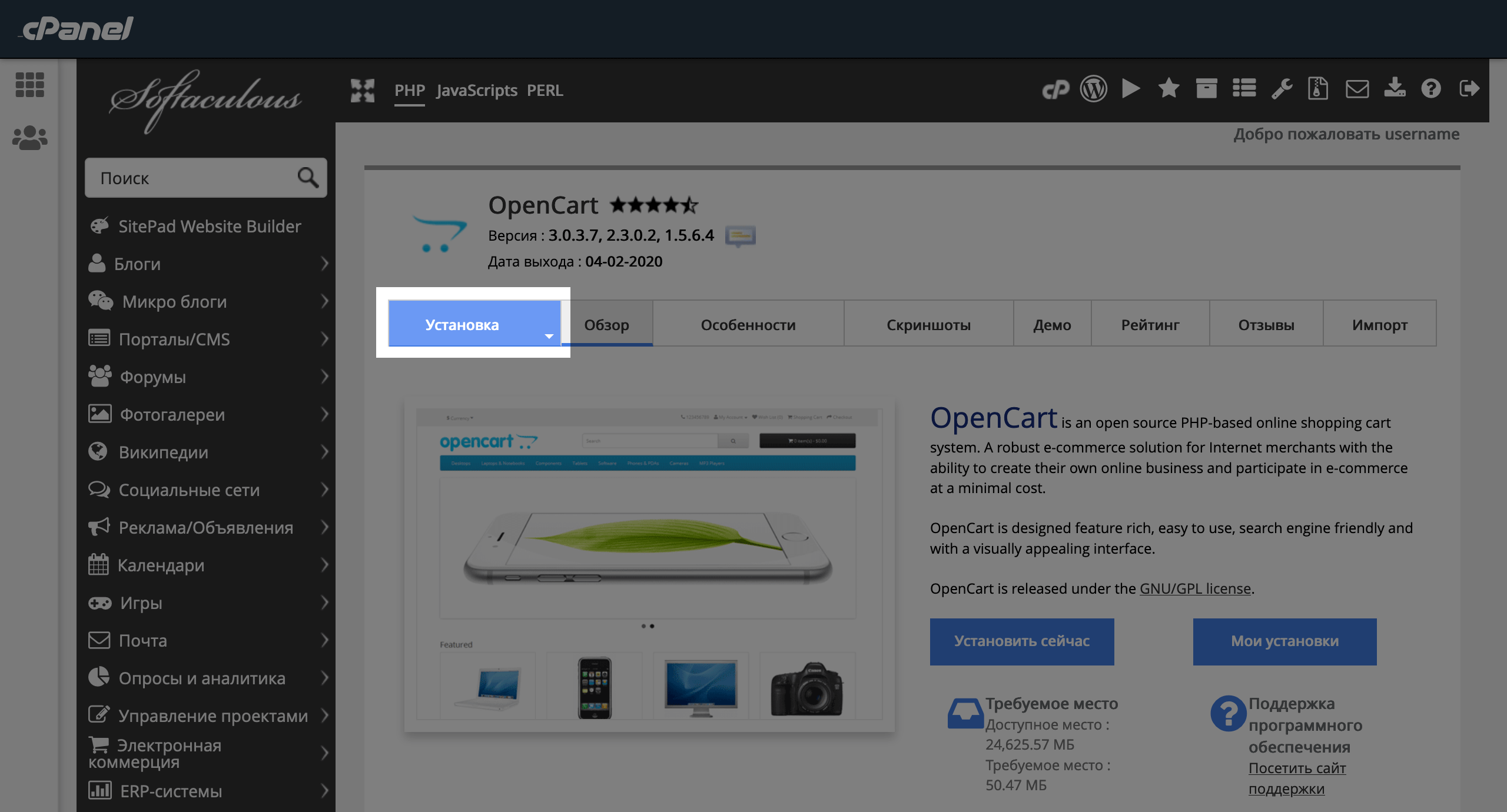Go to the cPanel control panel icon

(x=1055, y=89)
